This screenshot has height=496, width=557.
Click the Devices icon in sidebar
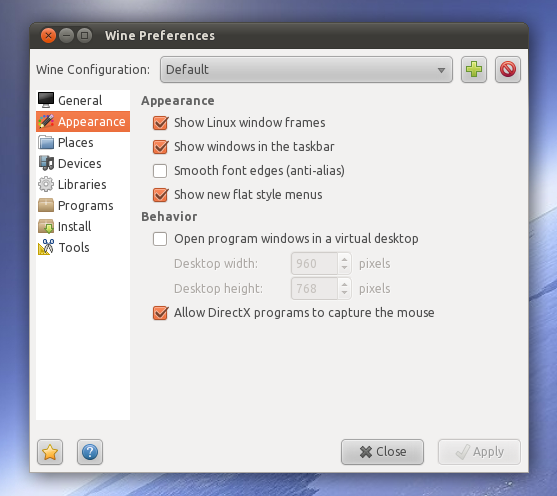click(x=46, y=163)
